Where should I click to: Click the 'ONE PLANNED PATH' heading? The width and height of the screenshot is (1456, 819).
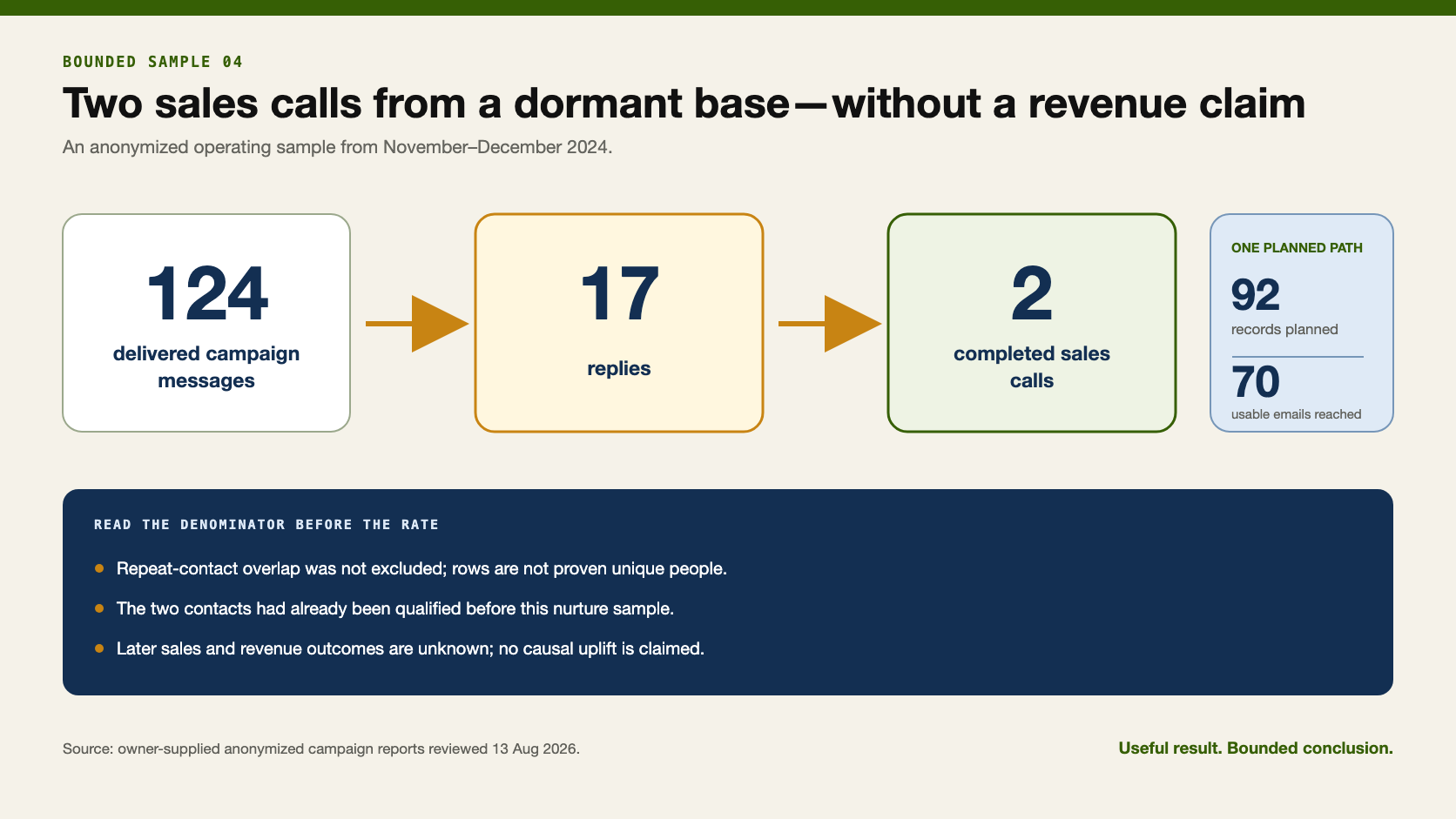coord(1297,248)
